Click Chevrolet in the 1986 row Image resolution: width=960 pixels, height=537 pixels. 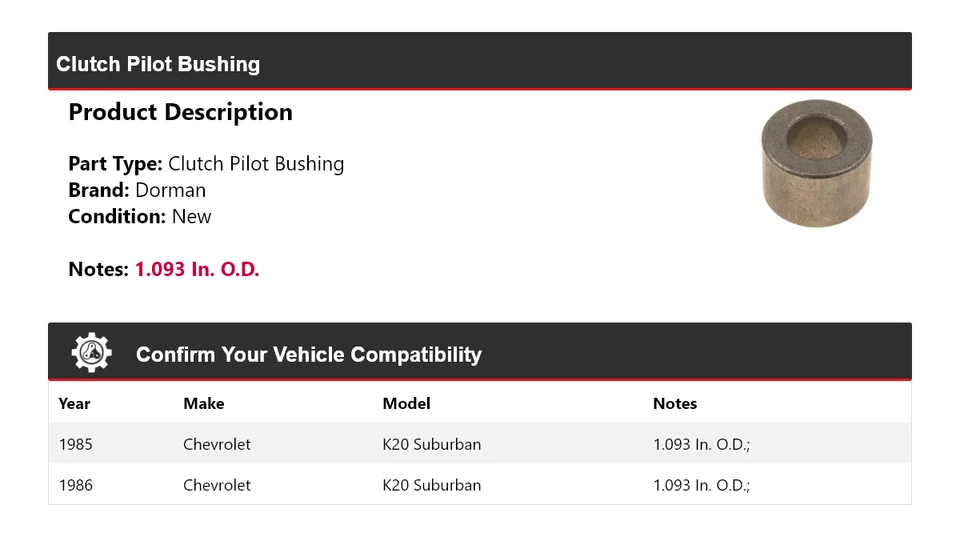click(x=217, y=485)
